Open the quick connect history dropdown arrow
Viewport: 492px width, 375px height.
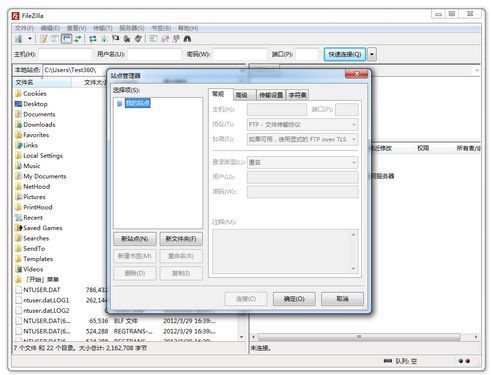pos(372,54)
